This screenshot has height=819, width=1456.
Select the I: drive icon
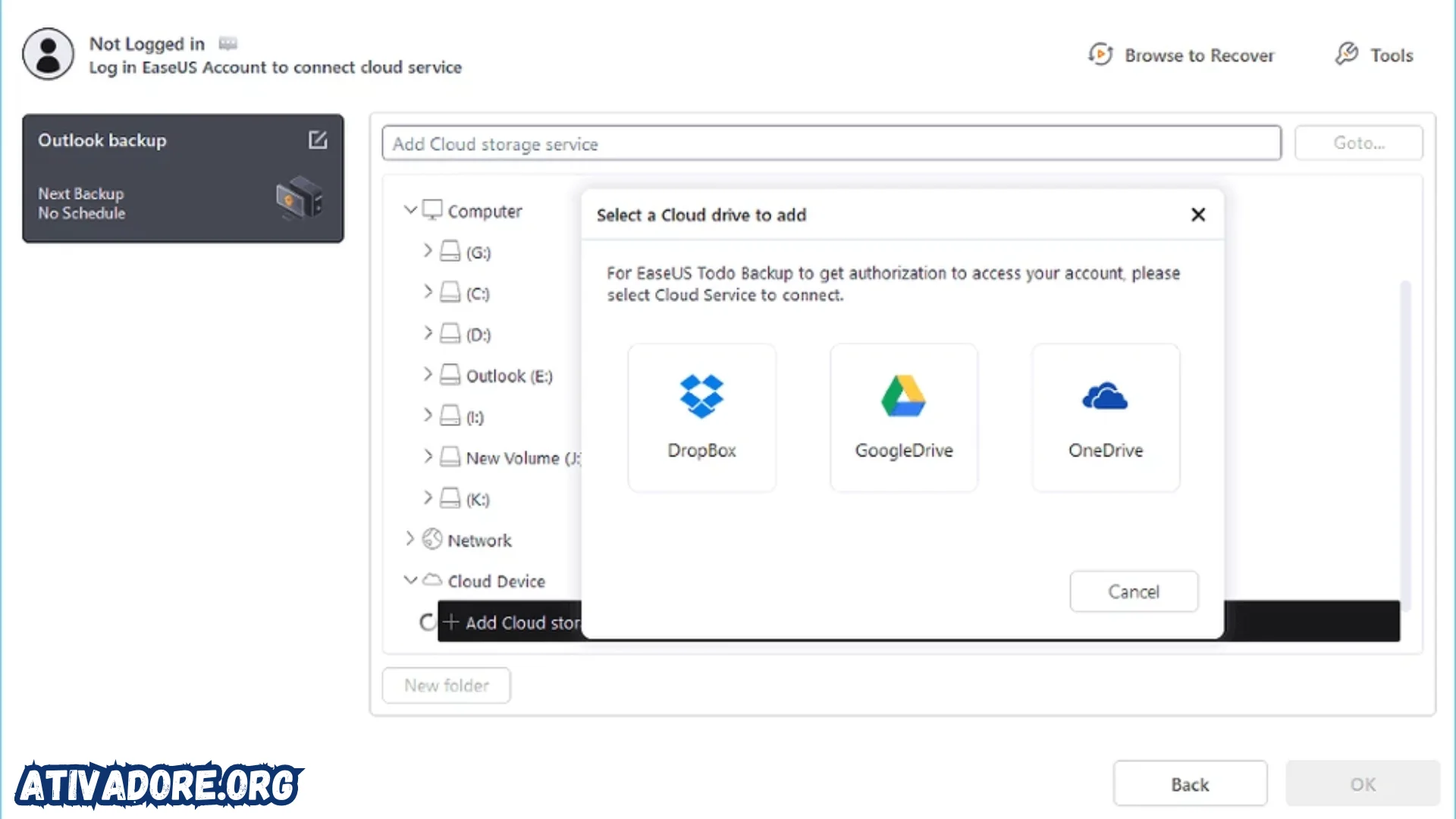click(x=450, y=416)
